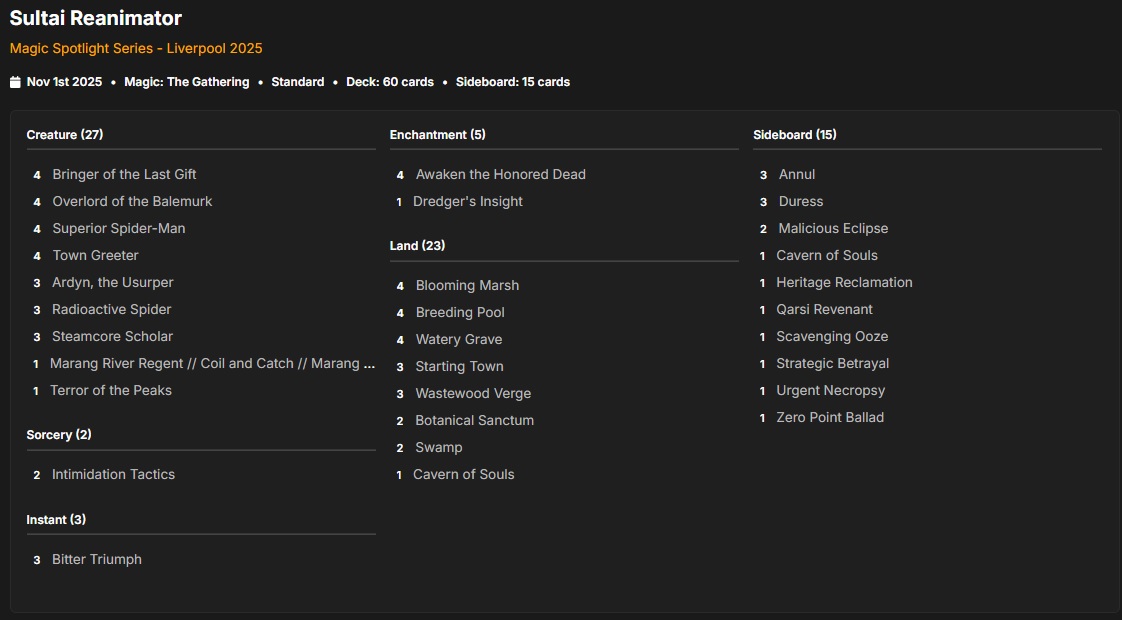This screenshot has width=1122, height=620.
Task: Click the Creature (27) section header
Action: 64,135
